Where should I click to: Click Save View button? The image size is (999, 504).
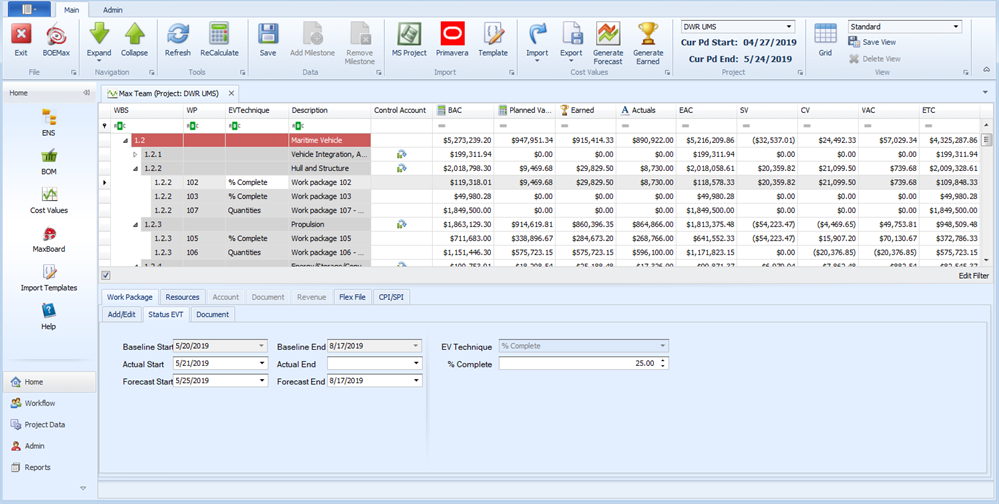[872, 42]
